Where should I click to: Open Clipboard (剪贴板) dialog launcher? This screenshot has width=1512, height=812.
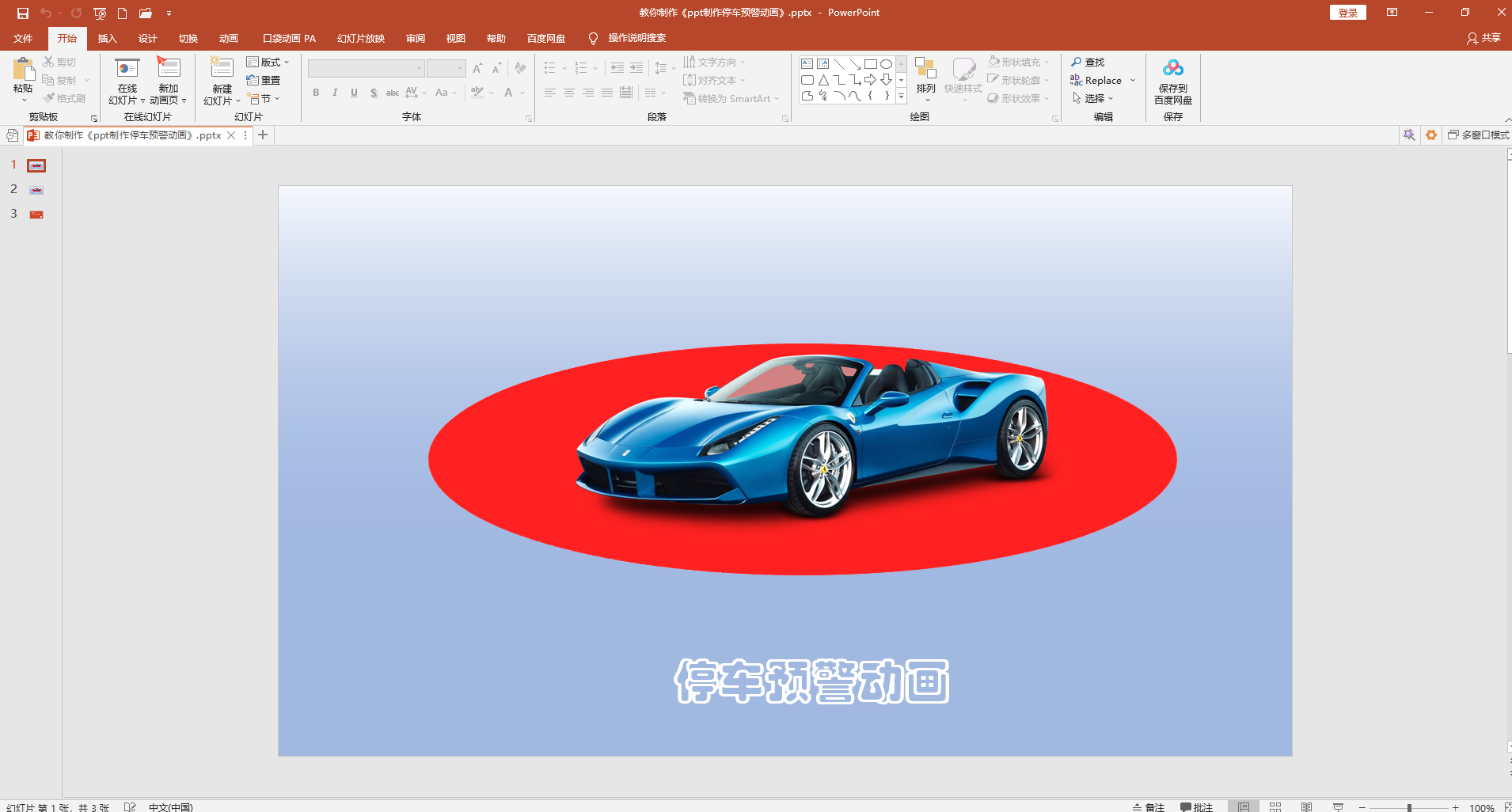(x=94, y=119)
